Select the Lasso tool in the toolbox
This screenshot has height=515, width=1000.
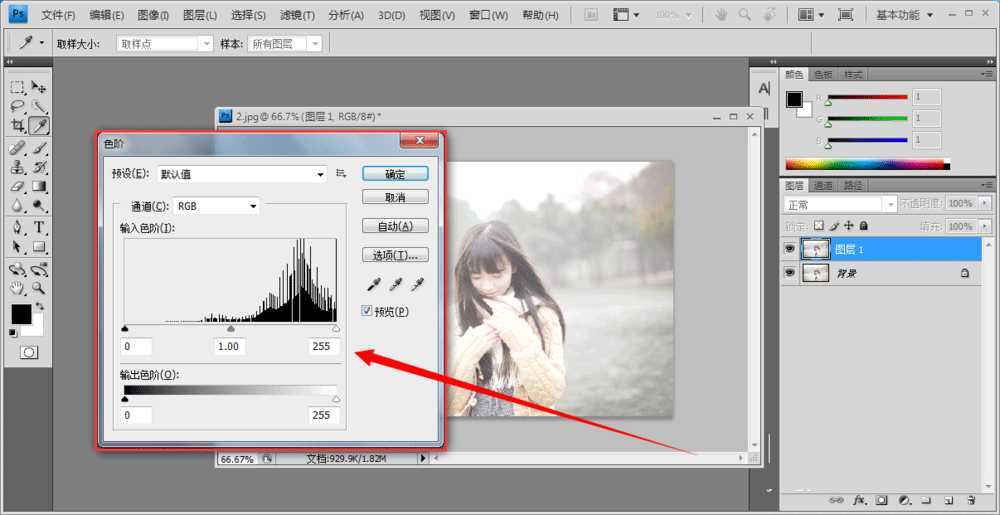(x=18, y=106)
